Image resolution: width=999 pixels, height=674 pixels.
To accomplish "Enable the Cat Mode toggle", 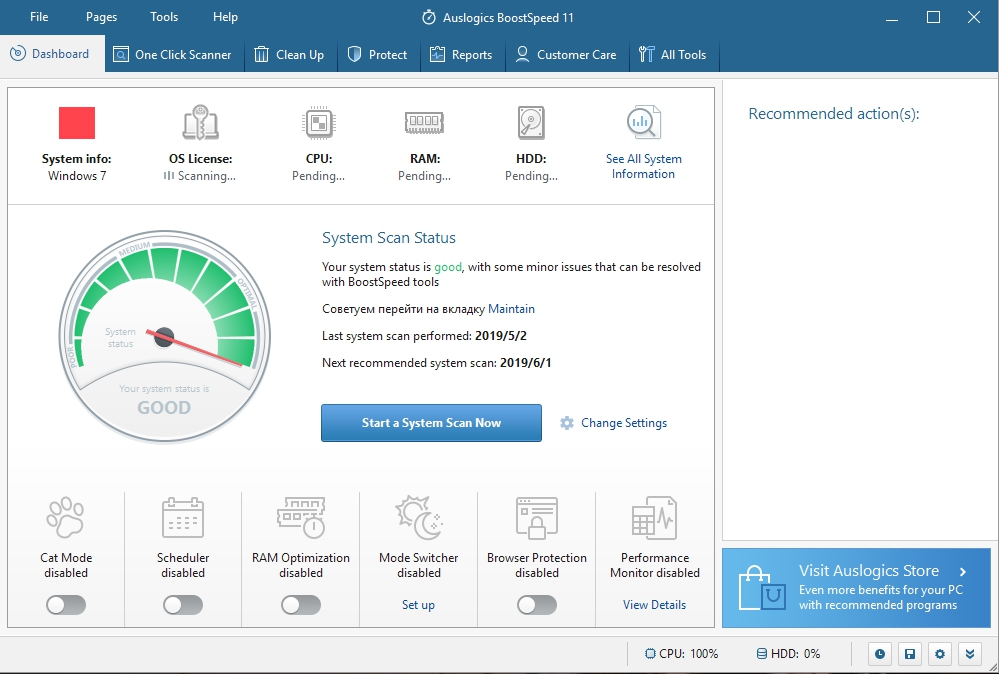I will (x=66, y=605).
